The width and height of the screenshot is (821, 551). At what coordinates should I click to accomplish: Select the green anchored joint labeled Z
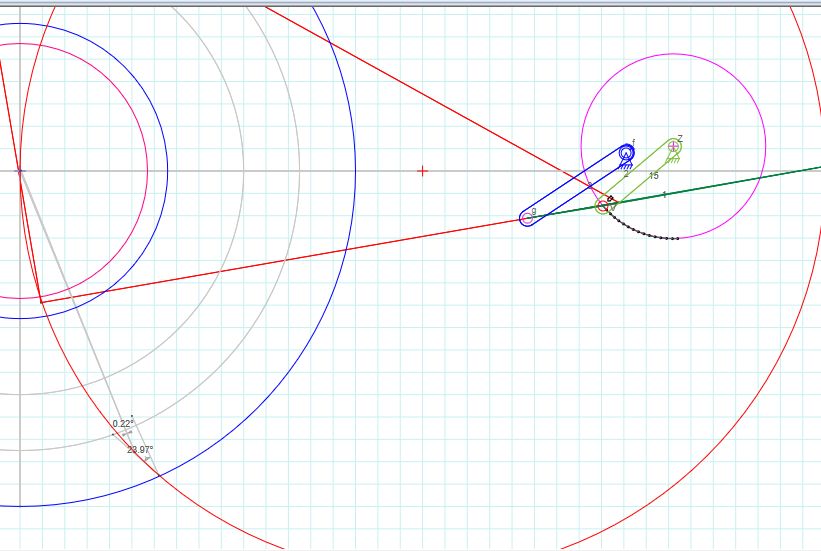(673, 146)
